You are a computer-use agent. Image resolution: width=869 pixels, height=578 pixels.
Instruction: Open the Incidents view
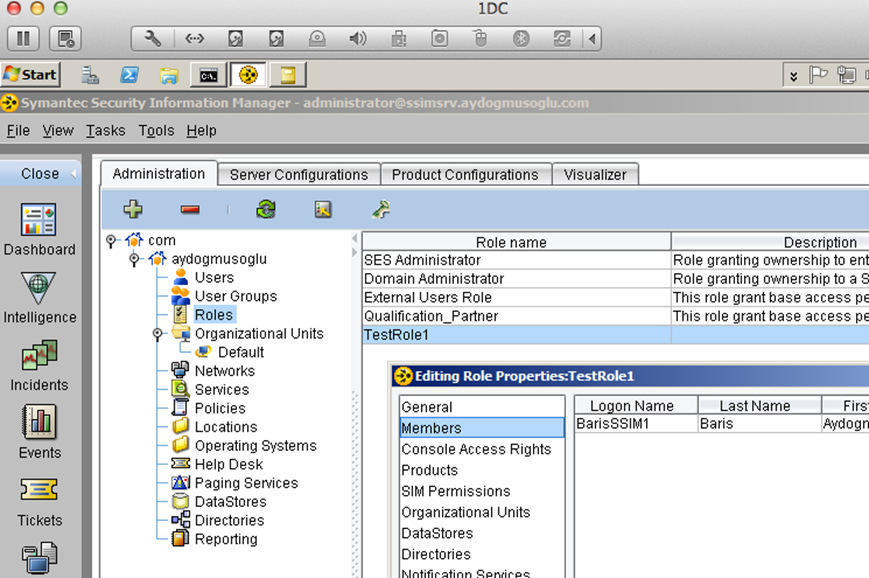click(x=39, y=366)
